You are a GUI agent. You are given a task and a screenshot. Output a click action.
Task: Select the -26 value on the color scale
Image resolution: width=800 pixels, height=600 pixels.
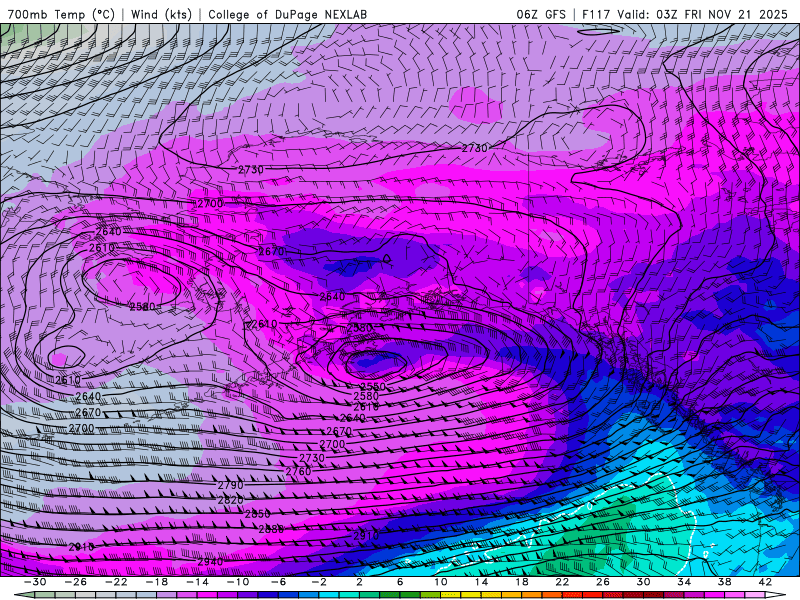coord(76,582)
